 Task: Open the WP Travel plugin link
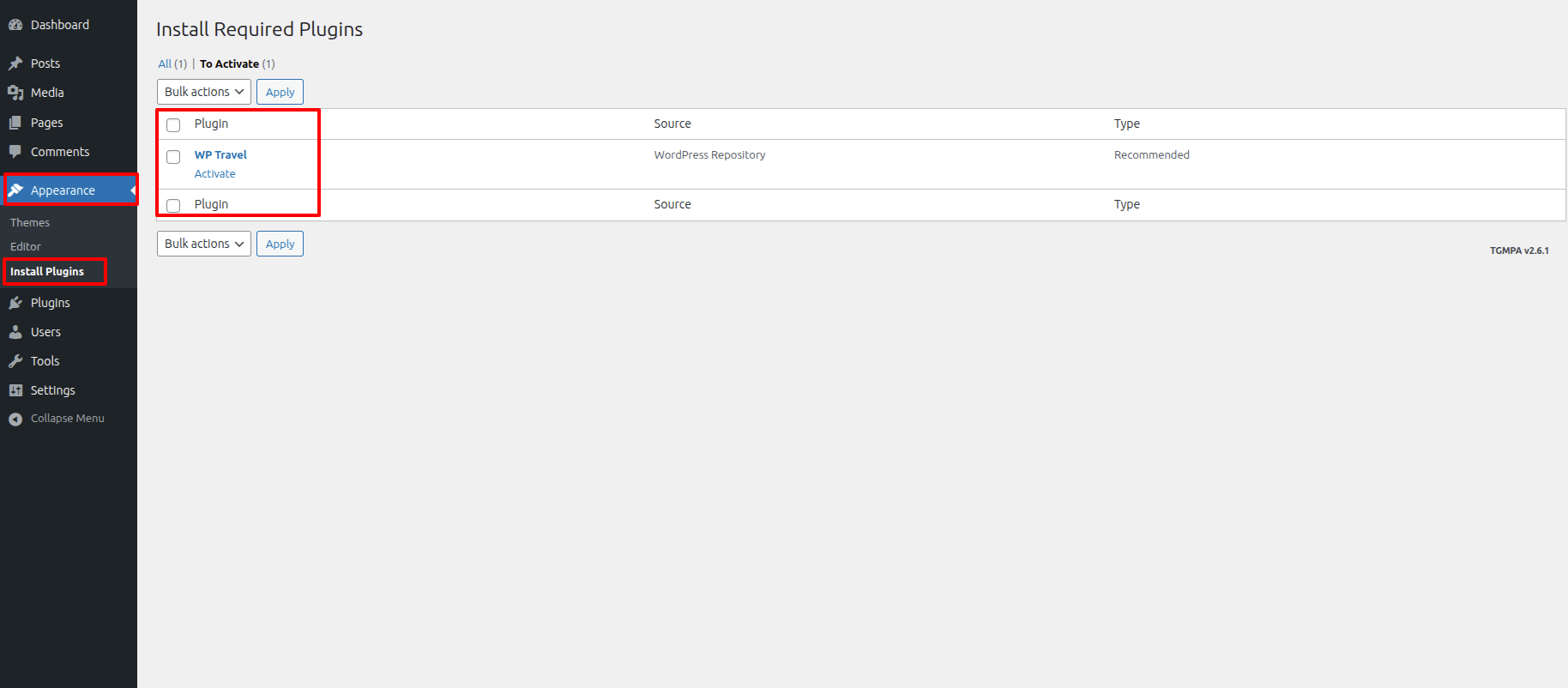click(220, 155)
